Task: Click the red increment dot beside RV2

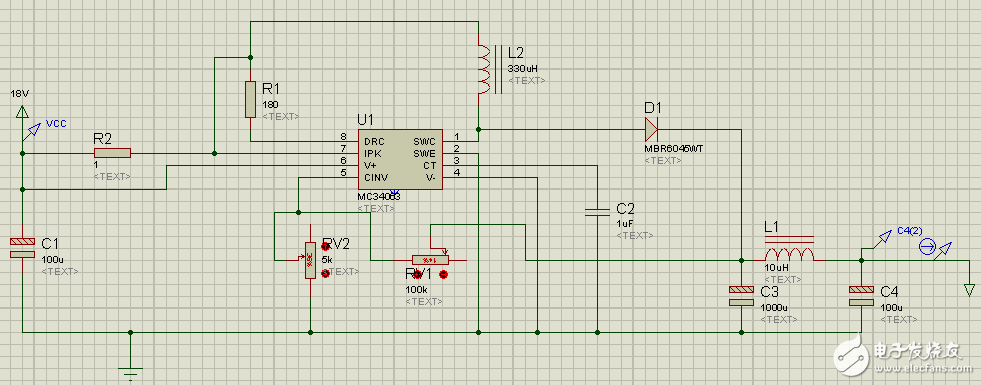Action: (x=325, y=247)
